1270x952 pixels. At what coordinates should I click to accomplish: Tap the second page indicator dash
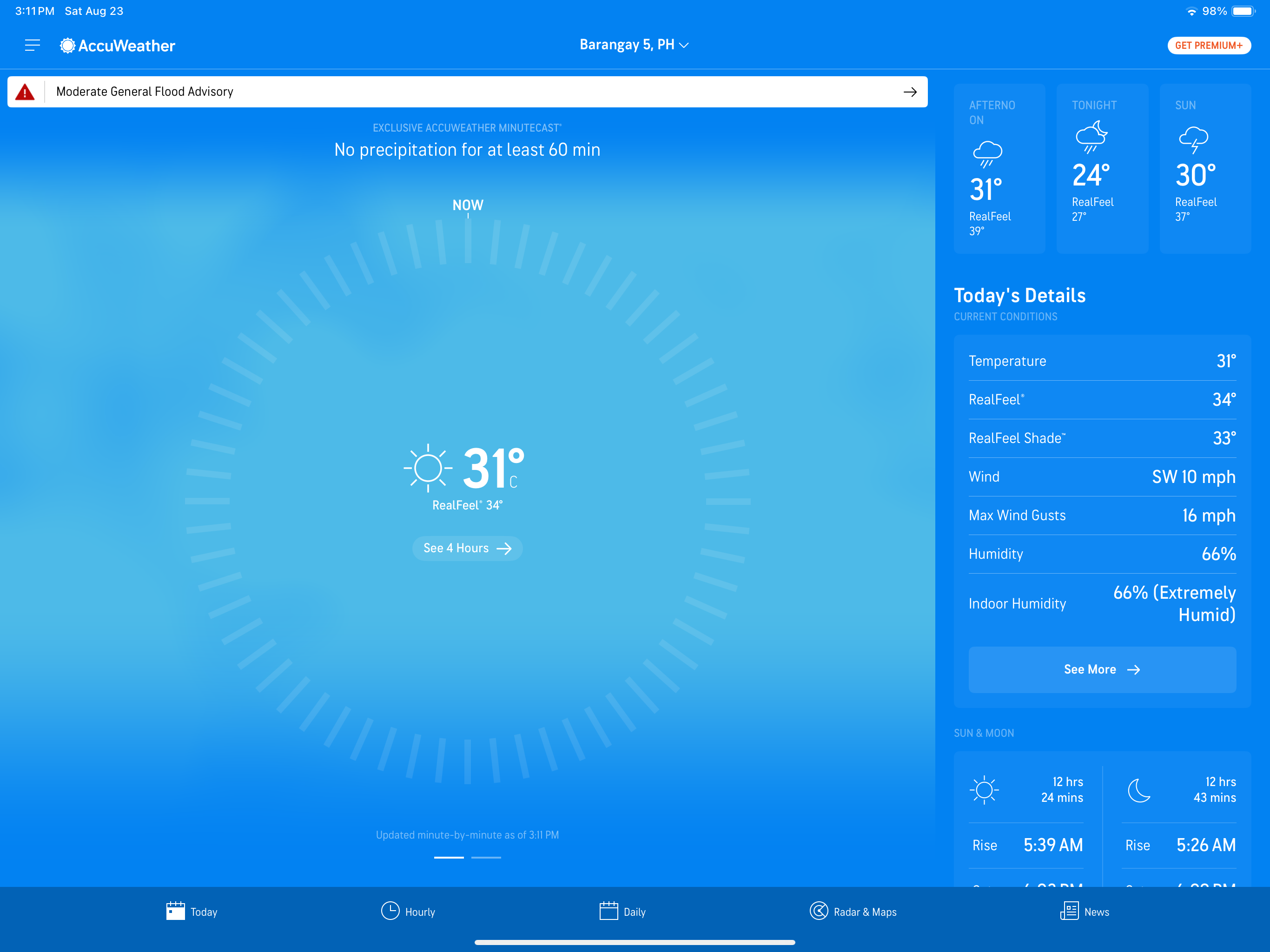point(486,857)
